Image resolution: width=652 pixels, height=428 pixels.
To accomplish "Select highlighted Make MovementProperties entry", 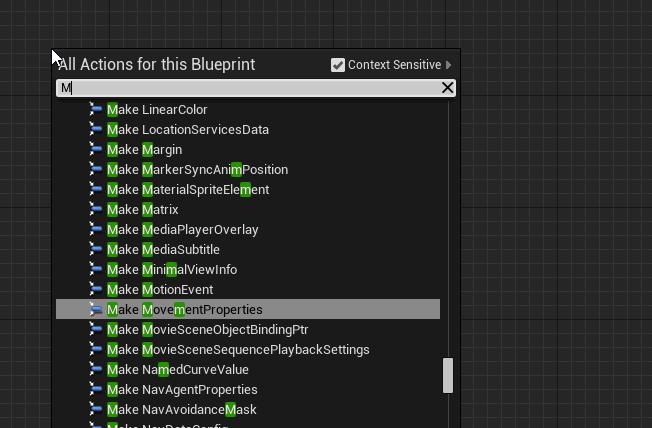I will [248, 309].
